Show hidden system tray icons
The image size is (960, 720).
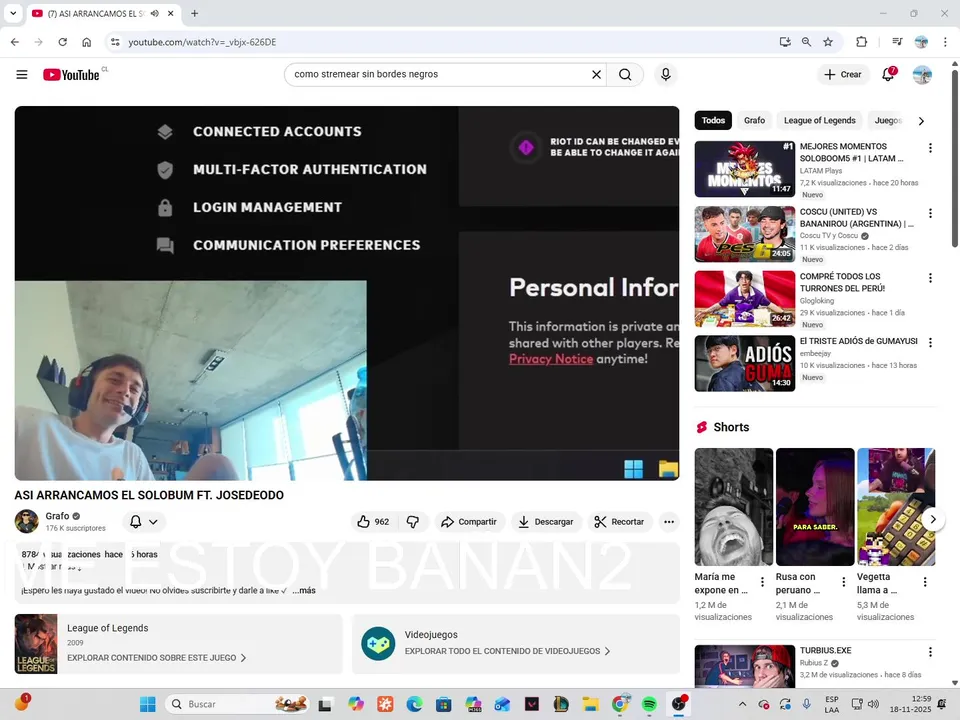[742, 704]
